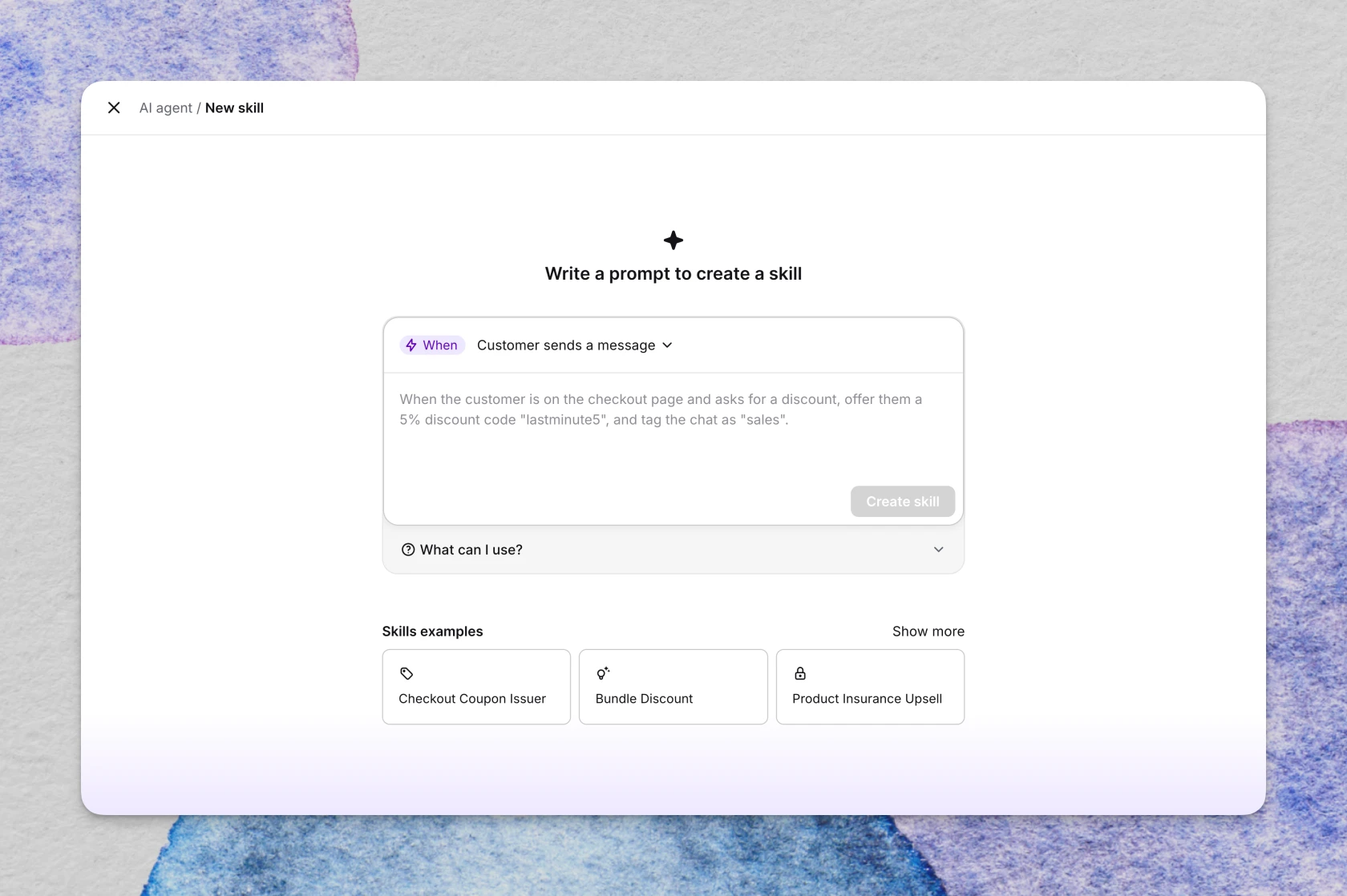This screenshot has width=1347, height=896.
Task: Click the Create skill button
Action: point(903,502)
